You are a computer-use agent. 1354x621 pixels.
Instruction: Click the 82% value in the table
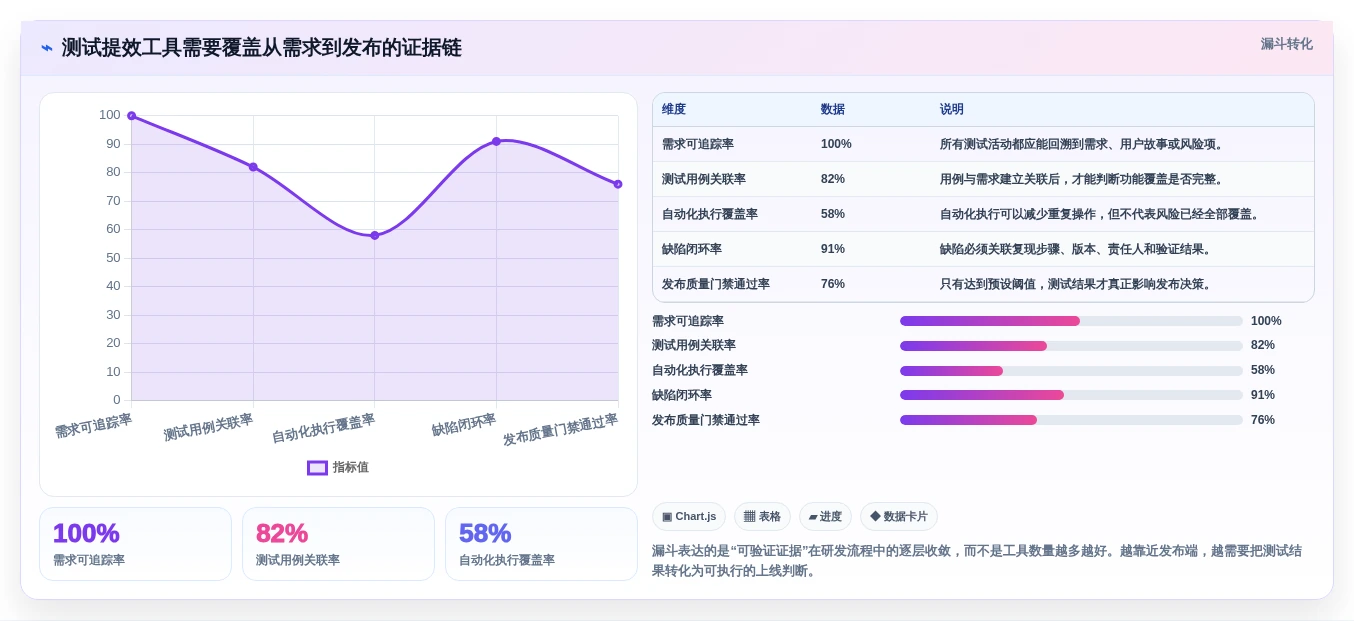point(833,179)
